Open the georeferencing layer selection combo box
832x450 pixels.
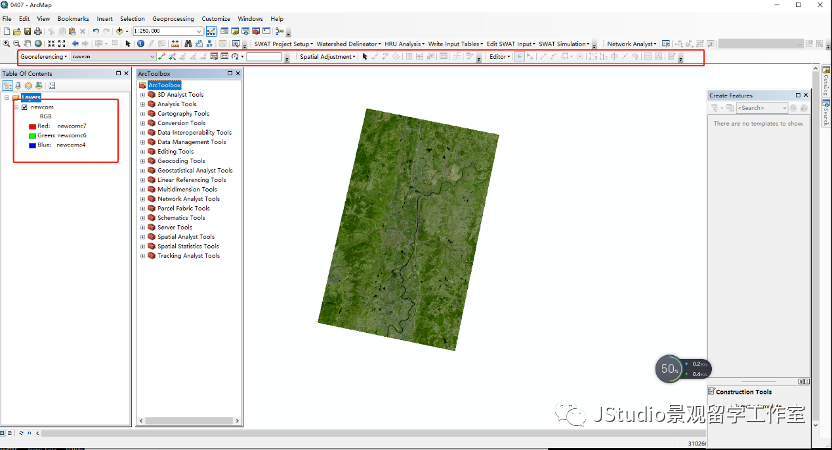tap(113, 56)
